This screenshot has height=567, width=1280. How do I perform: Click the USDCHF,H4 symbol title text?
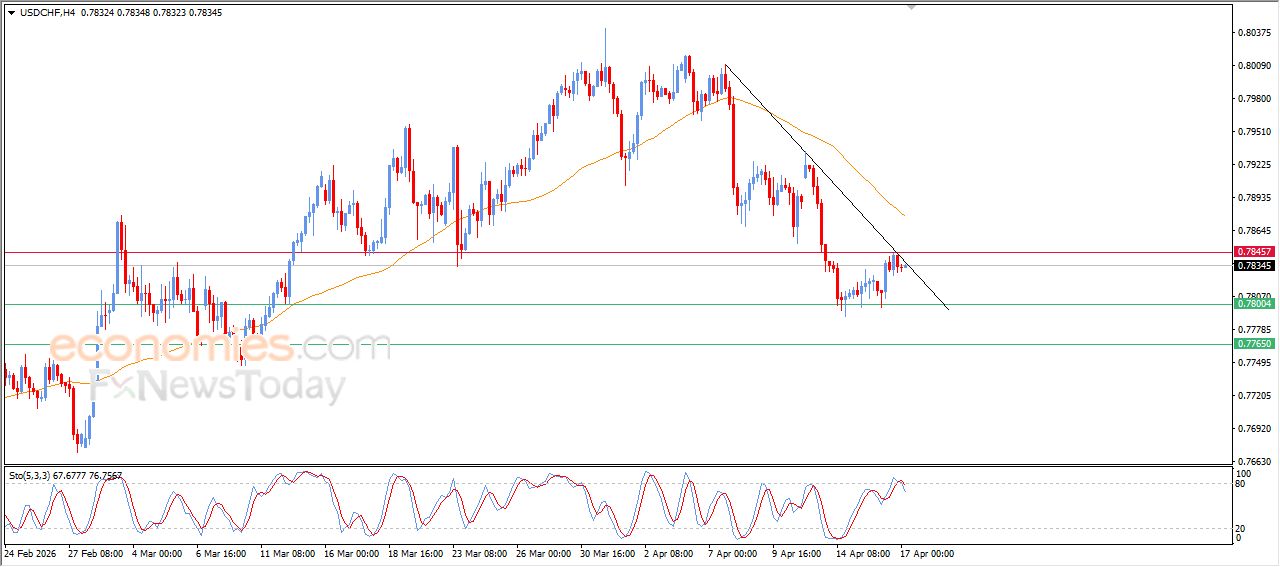(48, 12)
